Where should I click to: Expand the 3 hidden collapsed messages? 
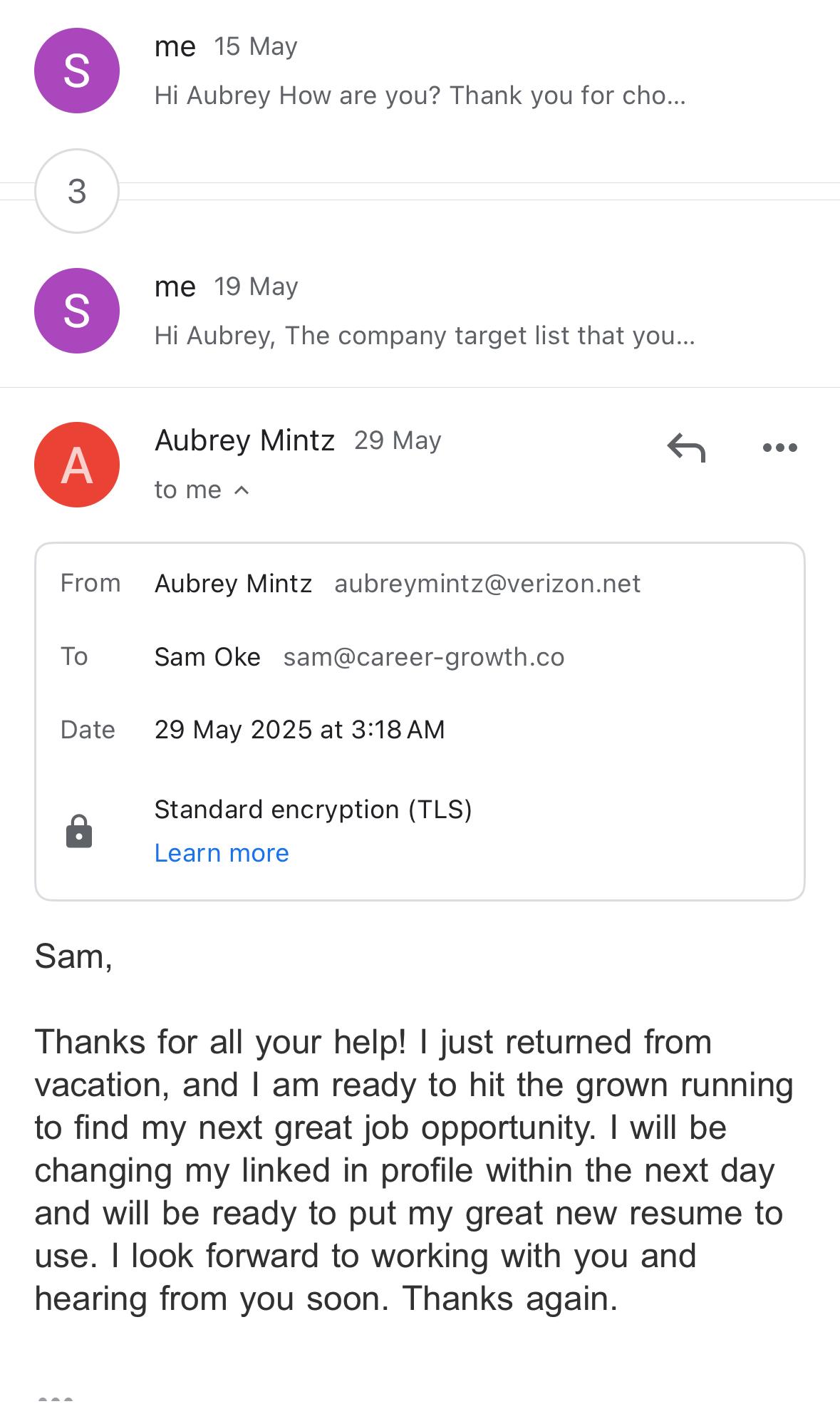pos(77,191)
